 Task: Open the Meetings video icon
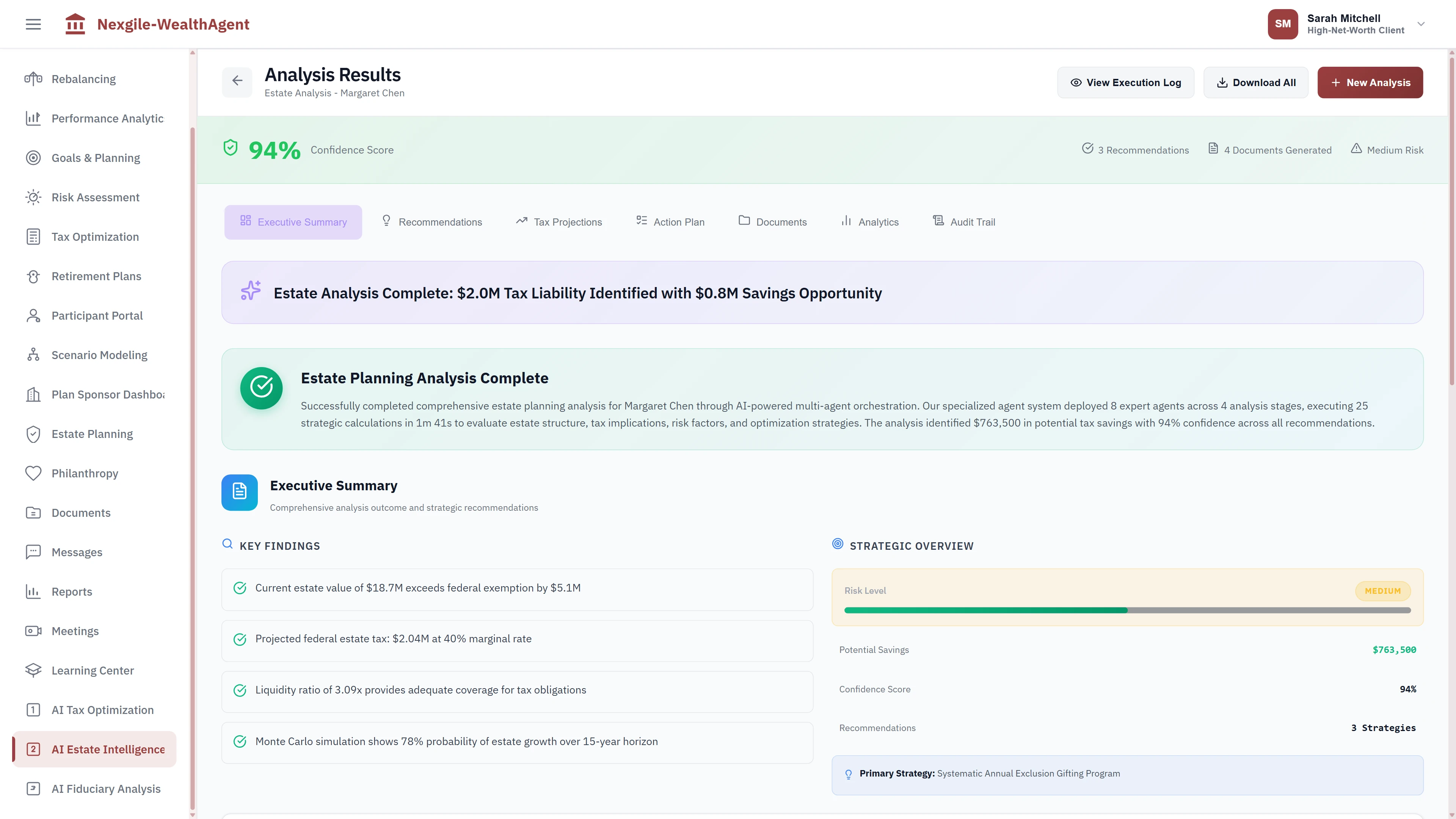tap(33, 631)
